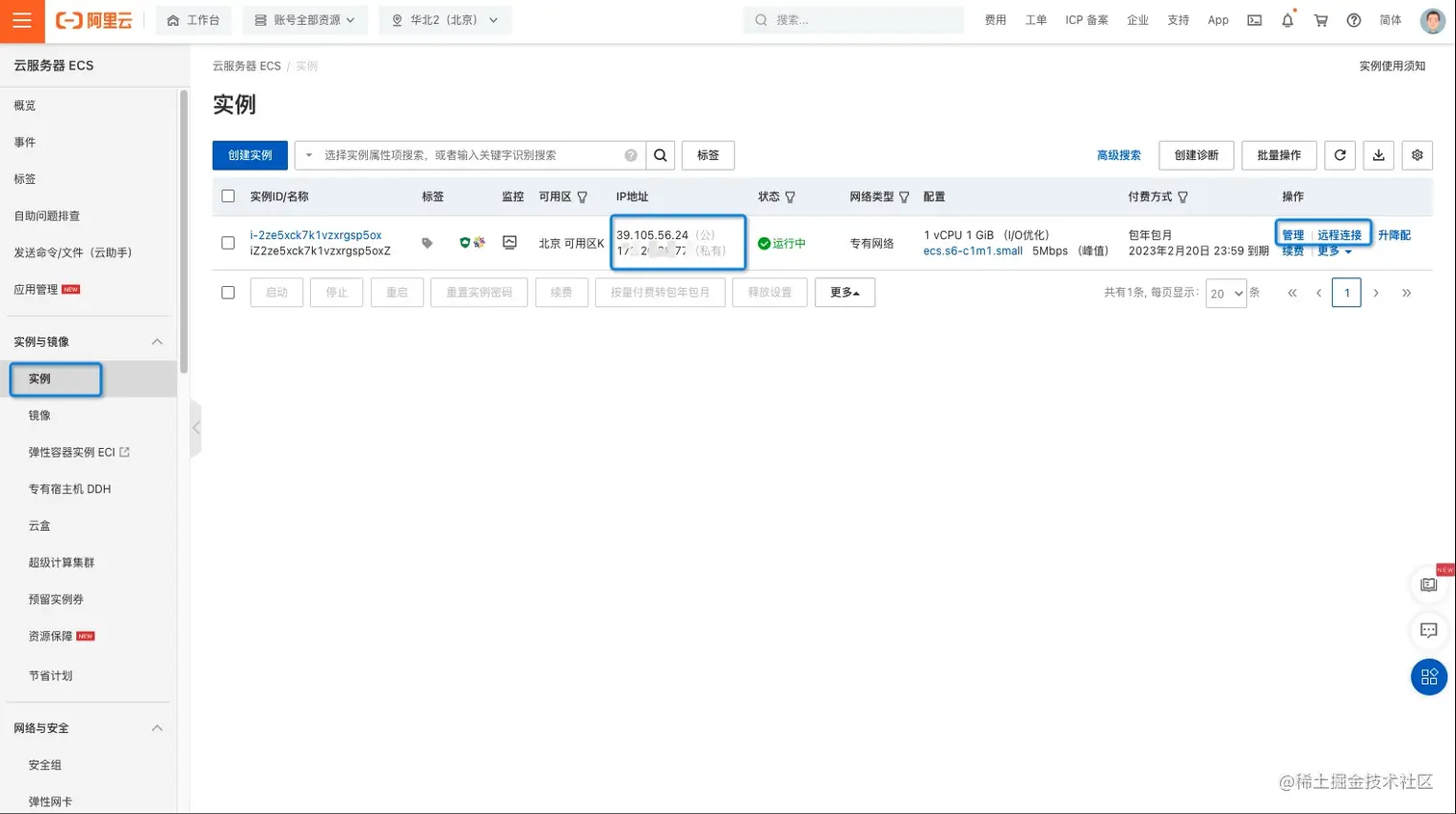
Task: Toggle the select-all checkbox in table header
Action: pos(228,197)
